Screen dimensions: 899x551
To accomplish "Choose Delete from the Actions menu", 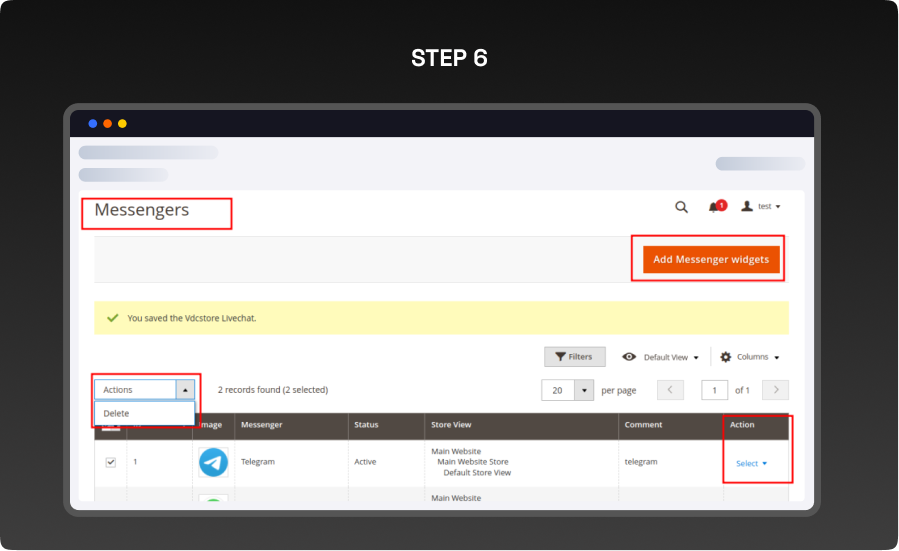I will 117,413.
